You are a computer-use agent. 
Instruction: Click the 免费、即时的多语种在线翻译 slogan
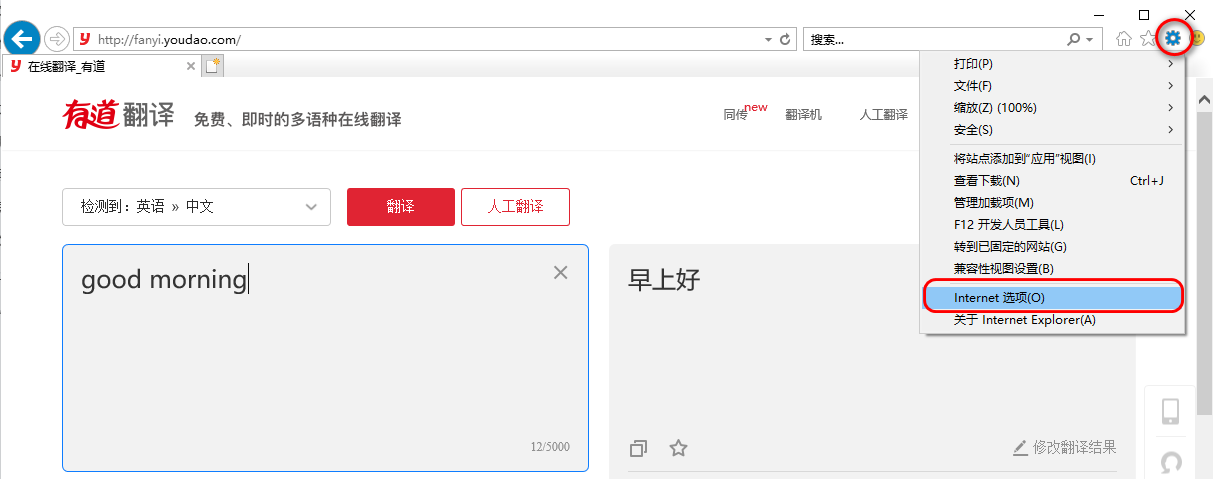(298, 120)
